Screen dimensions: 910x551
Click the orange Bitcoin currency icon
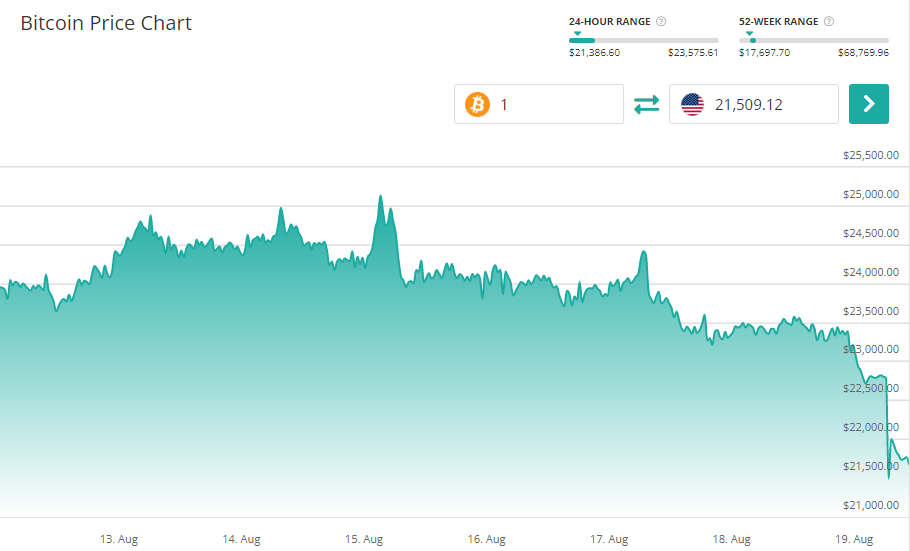[478, 104]
